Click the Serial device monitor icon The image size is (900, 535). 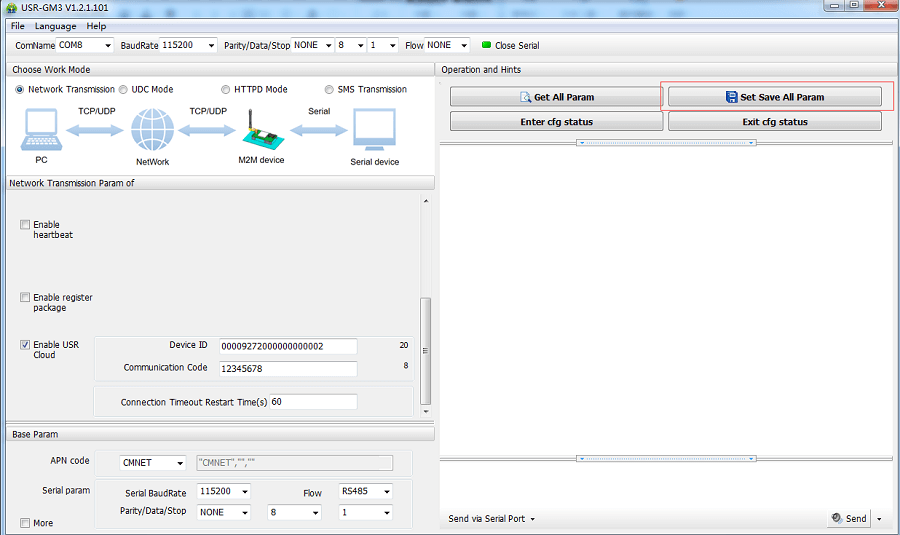(374, 130)
